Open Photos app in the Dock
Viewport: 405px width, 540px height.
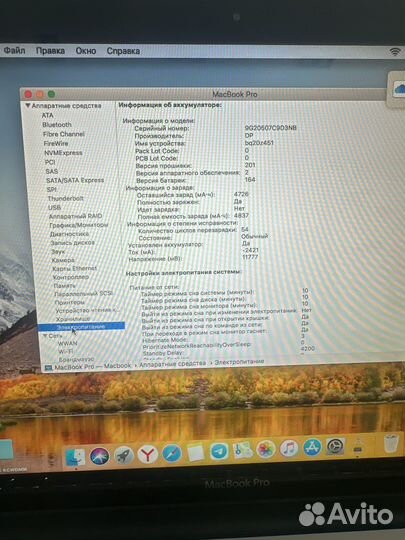(266, 449)
